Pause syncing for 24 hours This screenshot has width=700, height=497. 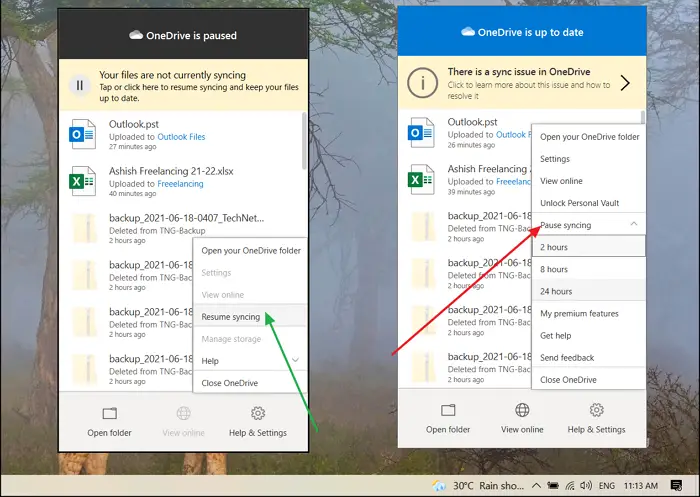[588, 291]
